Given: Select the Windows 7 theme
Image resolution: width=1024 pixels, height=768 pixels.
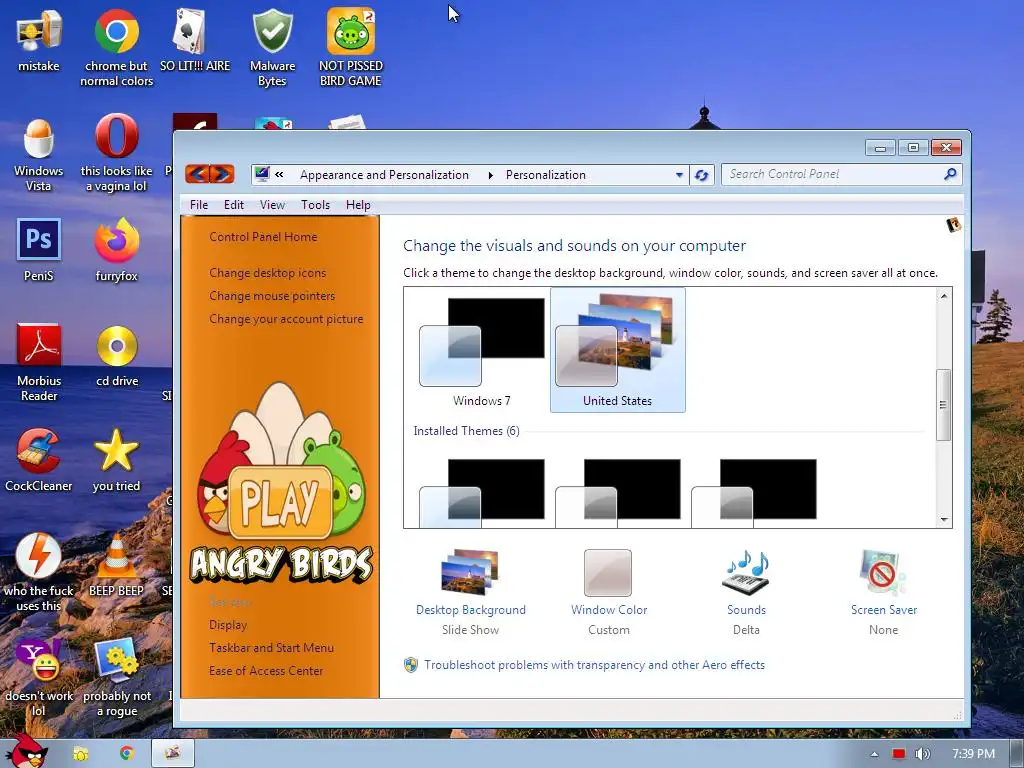Looking at the screenshot, I should point(482,351).
